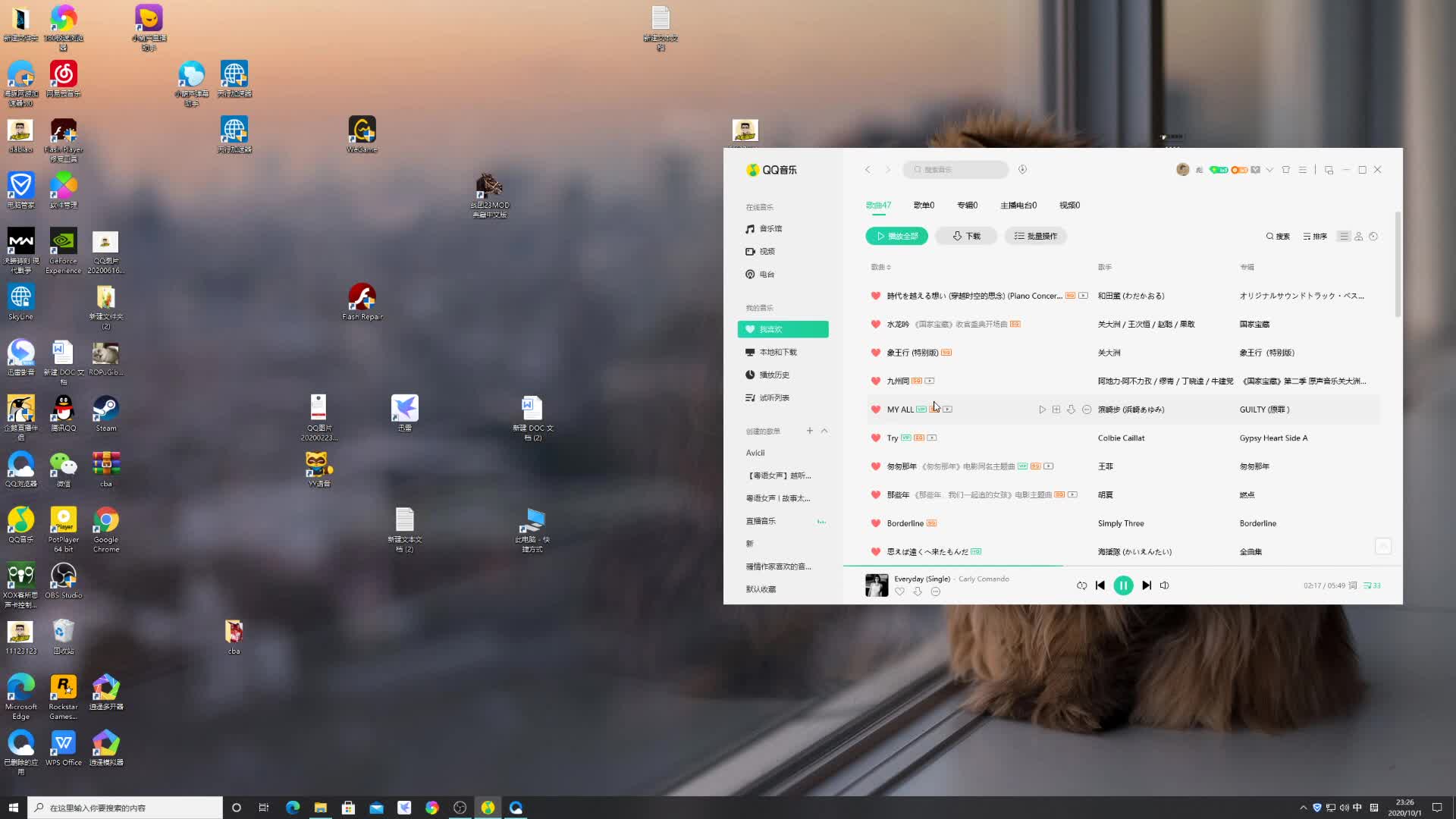Image resolution: width=1456 pixels, height=819 pixels.
Task: Like the playing song Everyday
Action: 899,591
